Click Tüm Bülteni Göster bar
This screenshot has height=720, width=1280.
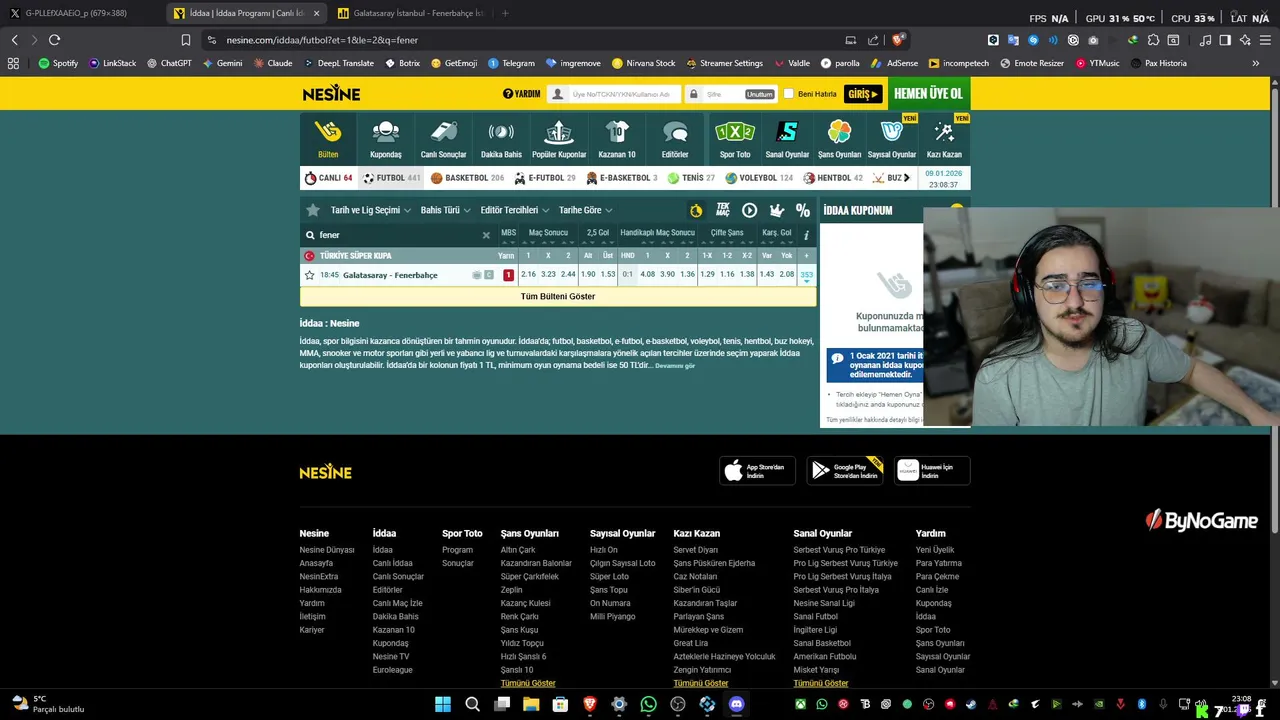point(558,296)
